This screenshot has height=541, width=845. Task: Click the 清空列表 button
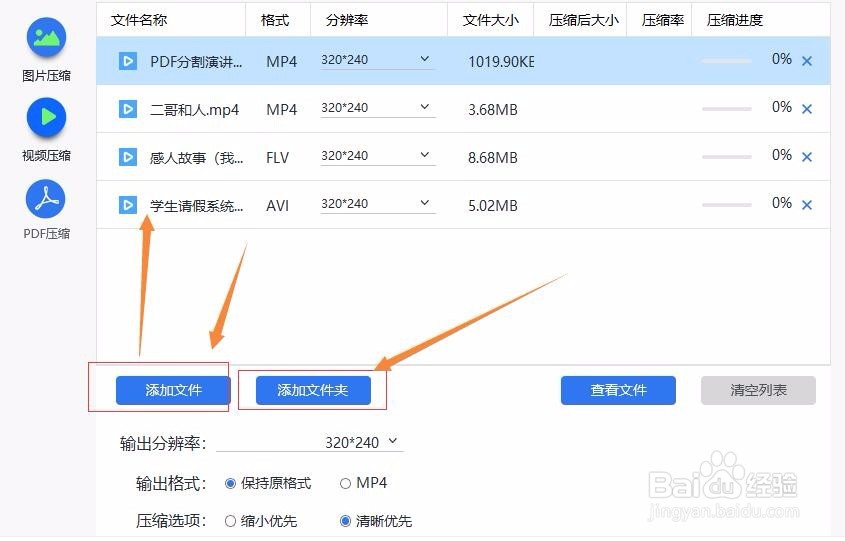click(x=758, y=390)
